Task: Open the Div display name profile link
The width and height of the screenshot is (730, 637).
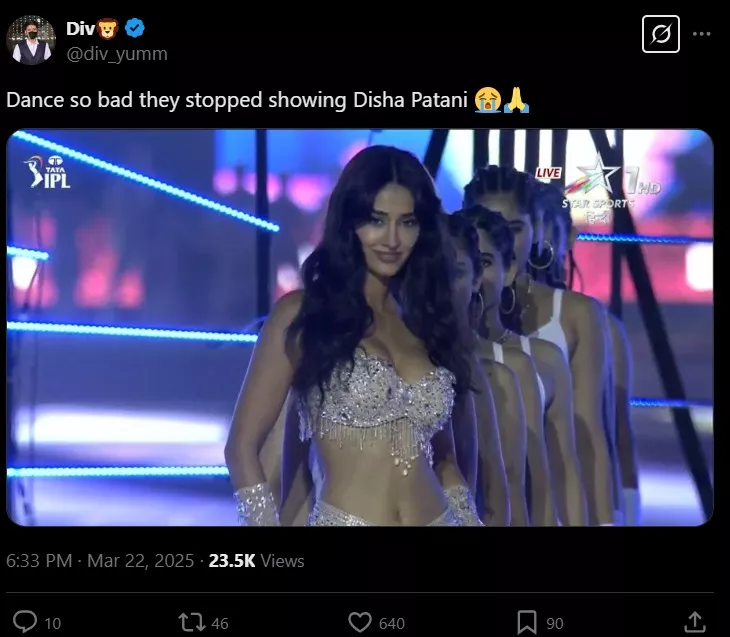Action: pos(80,29)
